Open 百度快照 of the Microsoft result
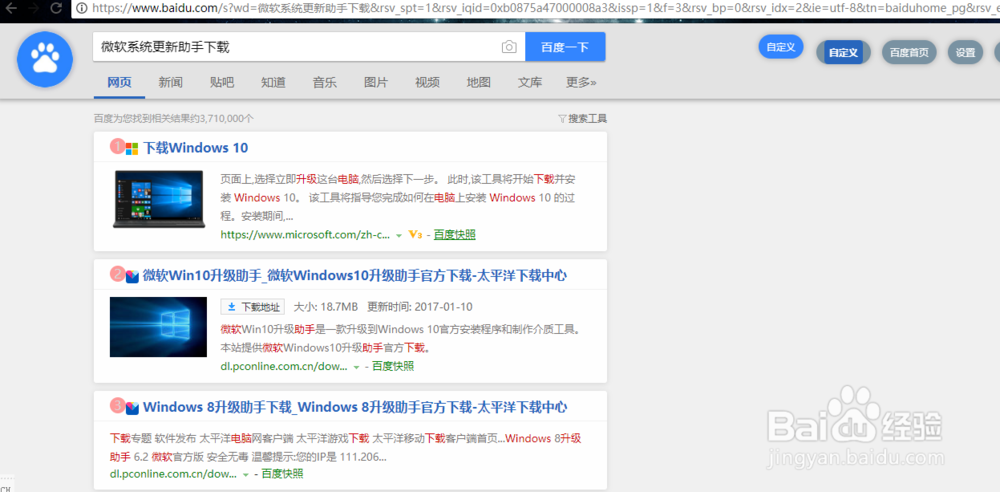The height and width of the screenshot is (492, 1000). point(455,235)
